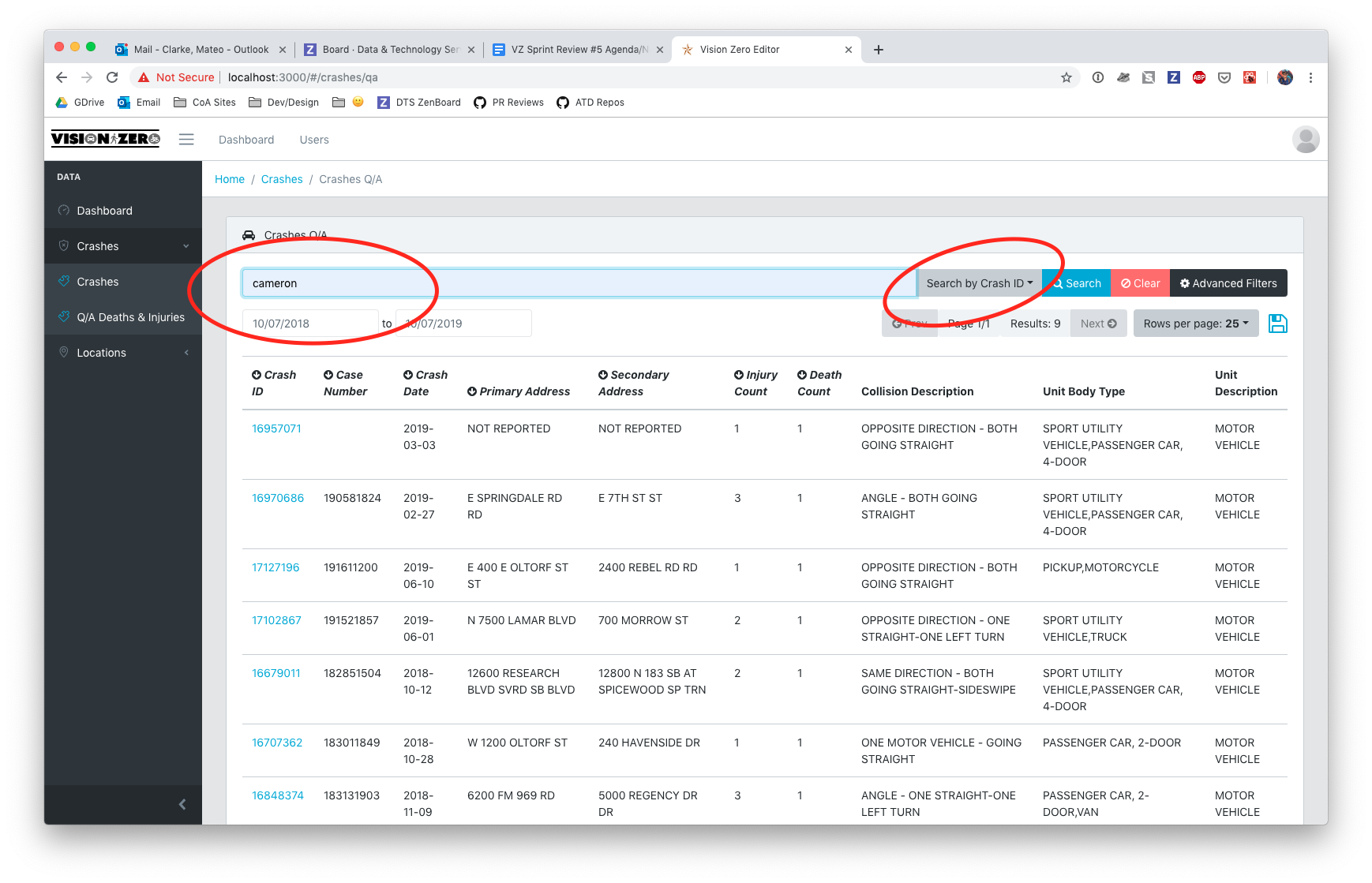This screenshot has height=883, width=1372.
Task: Sort table by Crash ID column
Action: tap(273, 384)
